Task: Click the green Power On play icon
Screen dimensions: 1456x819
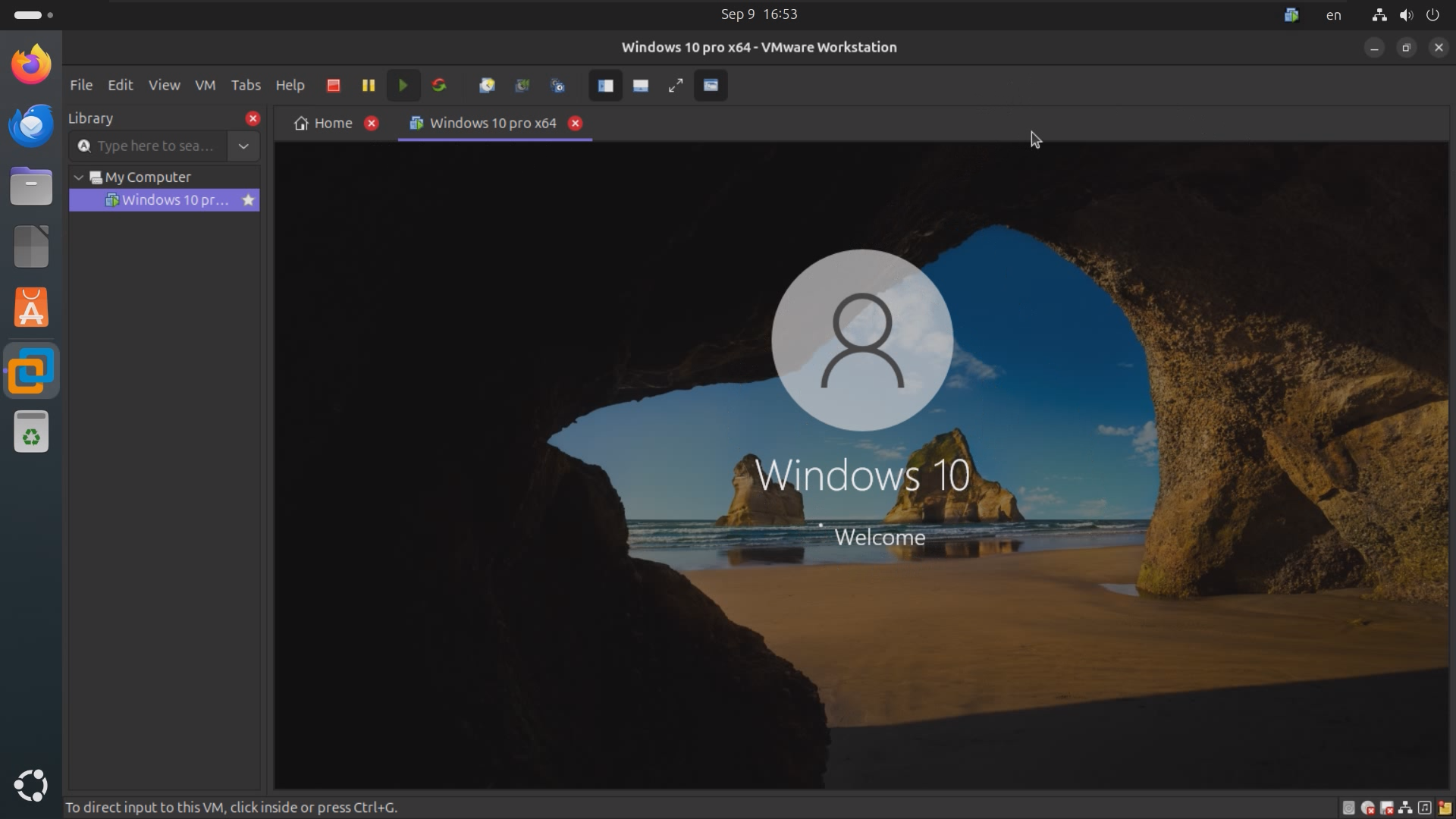Action: coord(403,86)
